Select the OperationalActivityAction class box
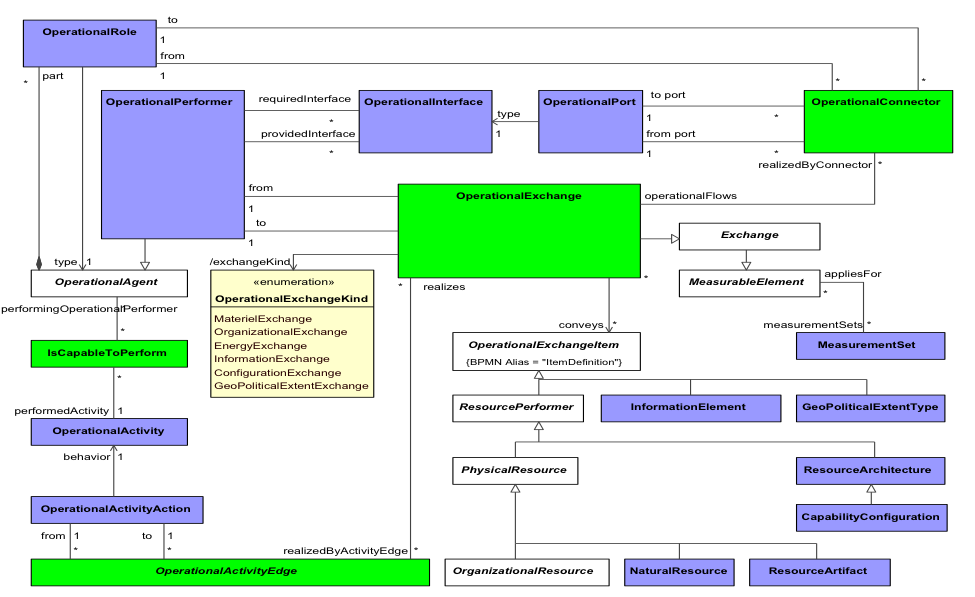Image resolution: width=975 pixels, height=597 pixels. tap(117, 509)
